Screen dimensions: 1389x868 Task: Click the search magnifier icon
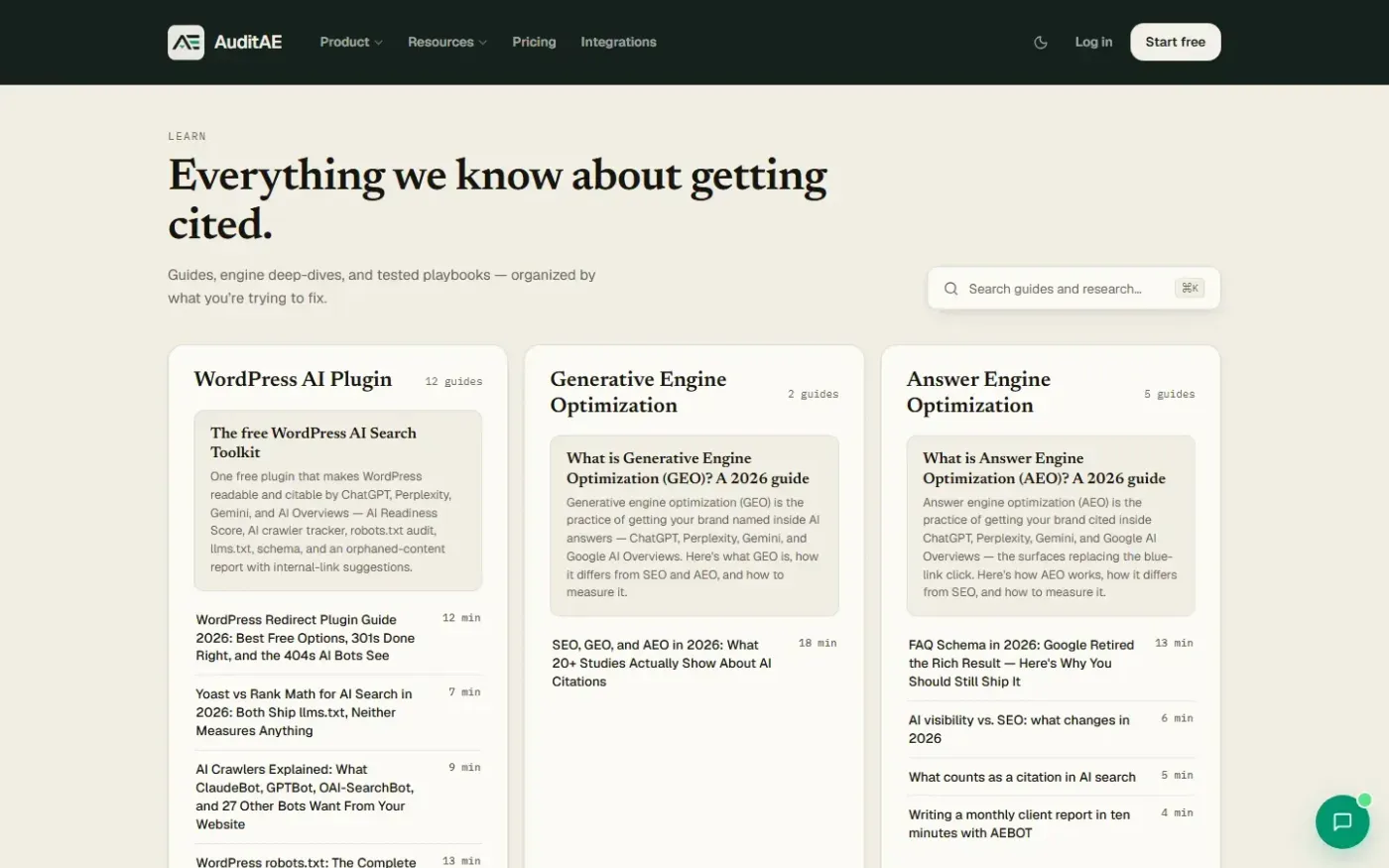[x=950, y=289]
